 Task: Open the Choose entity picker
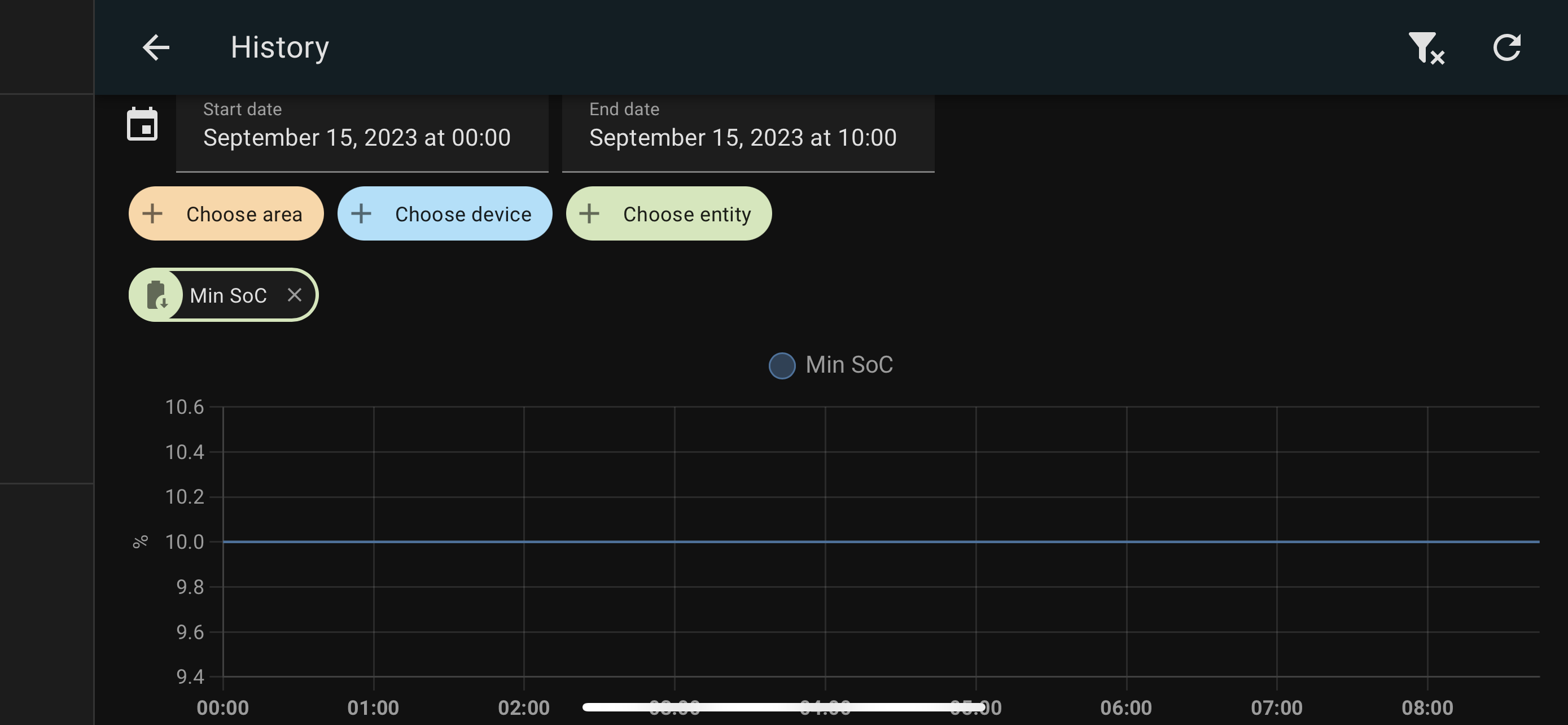(668, 213)
